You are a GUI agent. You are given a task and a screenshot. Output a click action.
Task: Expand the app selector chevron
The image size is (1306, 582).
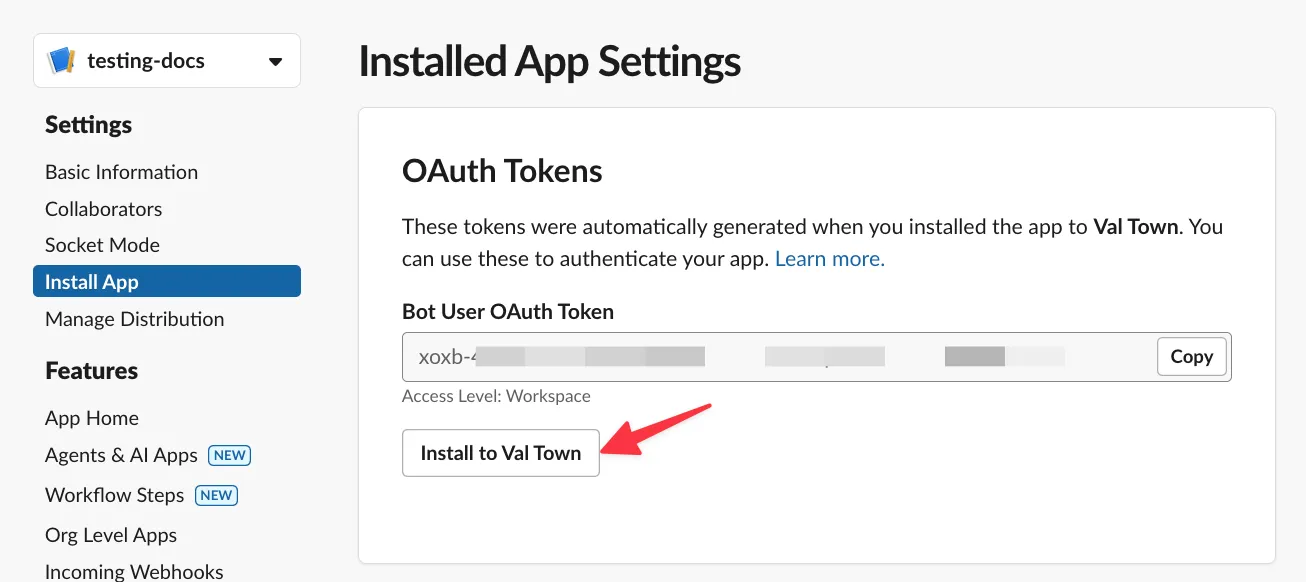275,60
